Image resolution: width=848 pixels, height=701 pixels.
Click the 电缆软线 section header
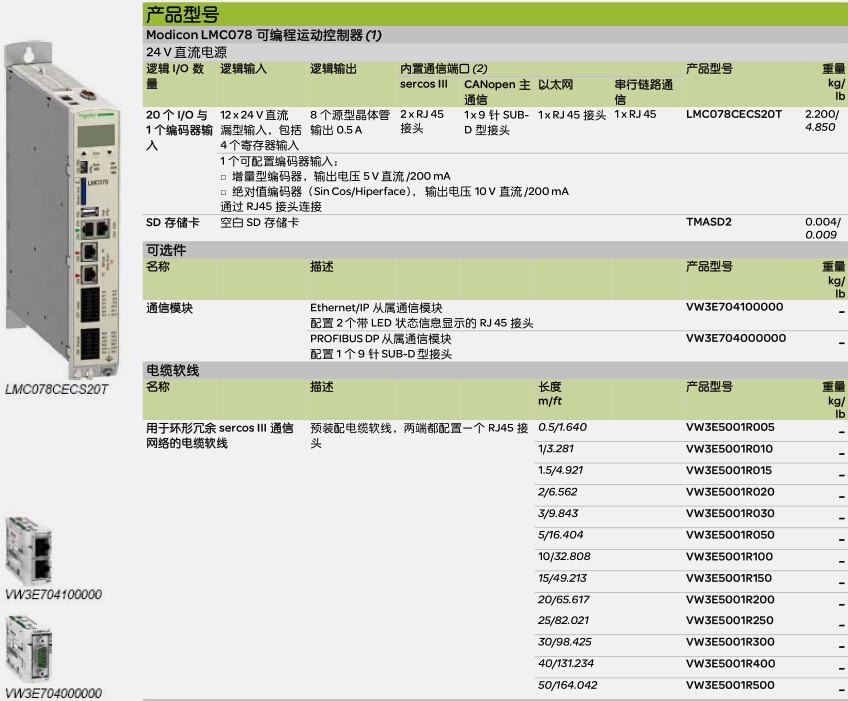tap(173, 370)
